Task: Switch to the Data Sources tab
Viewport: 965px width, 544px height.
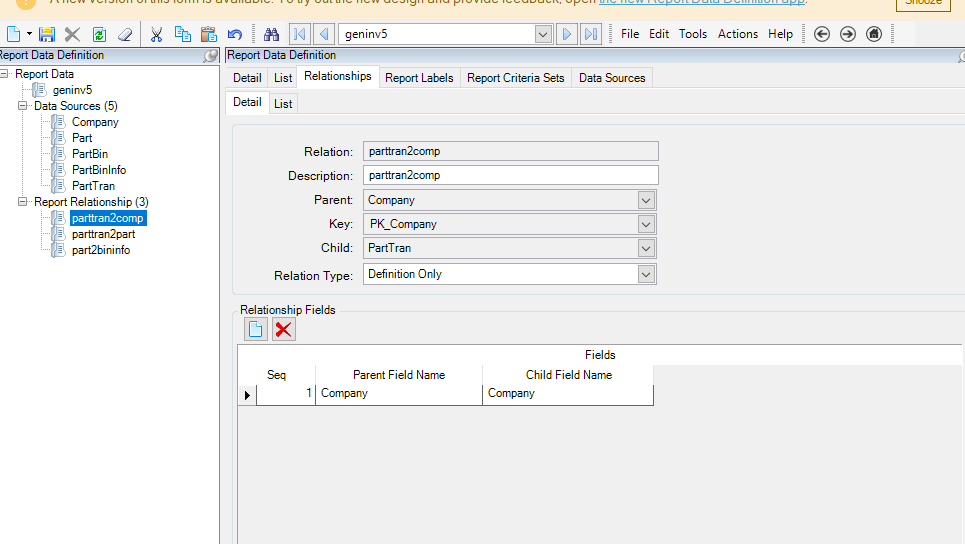Action: click(612, 78)
